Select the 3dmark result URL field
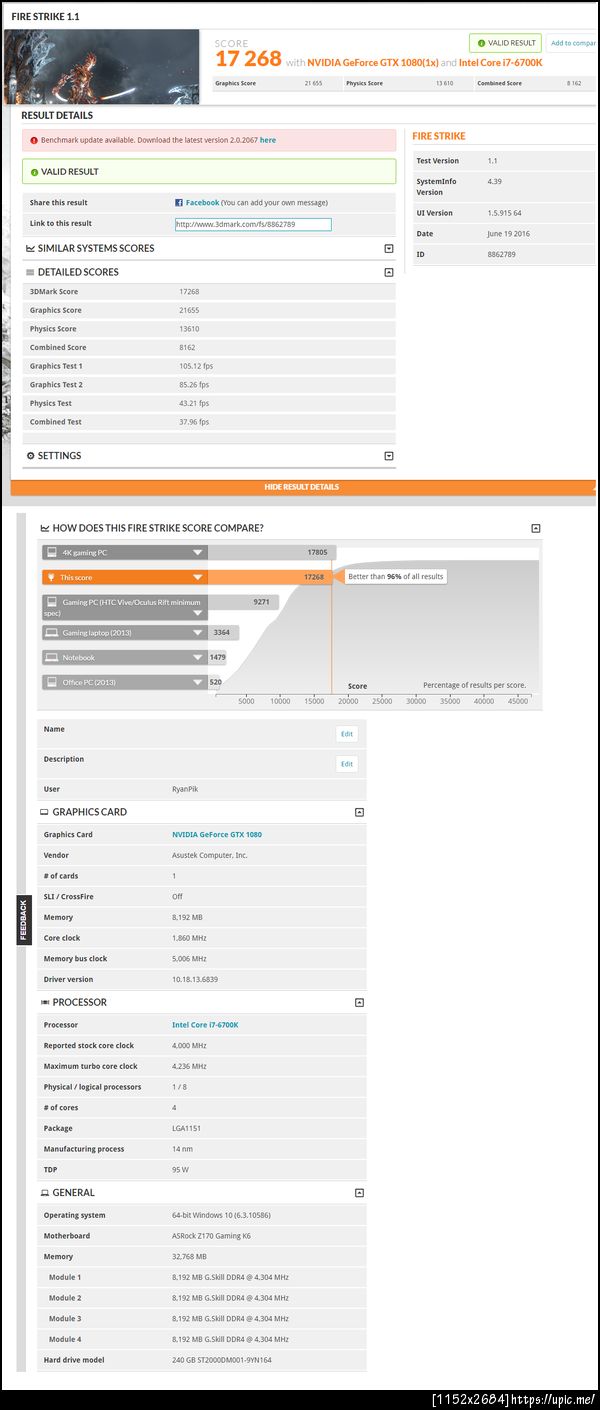This screenshot has width=600, height=1410. coord(252,224)
